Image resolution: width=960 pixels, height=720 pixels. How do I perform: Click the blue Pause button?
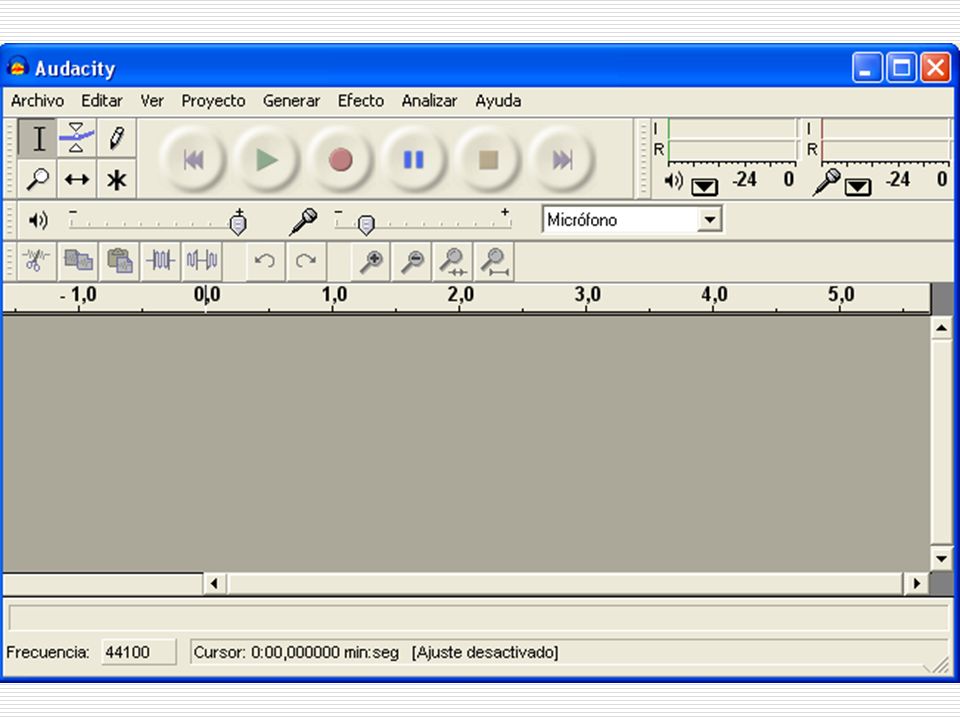coord(414,160)
